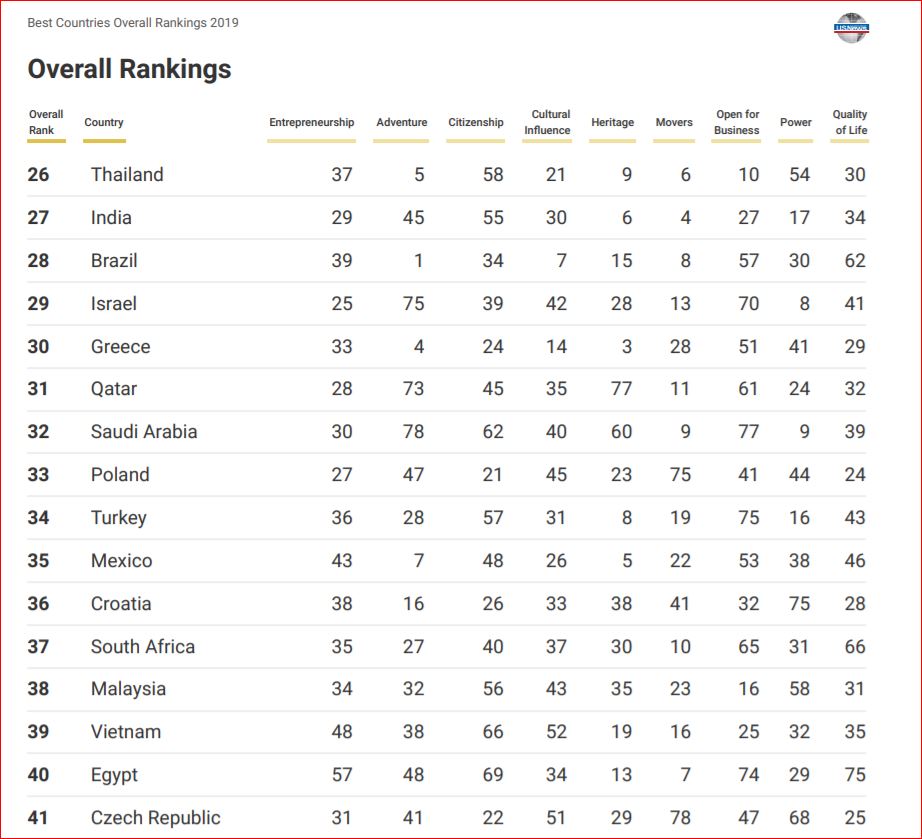Select the Saudi Arabia row name

[x=144, y=432]
